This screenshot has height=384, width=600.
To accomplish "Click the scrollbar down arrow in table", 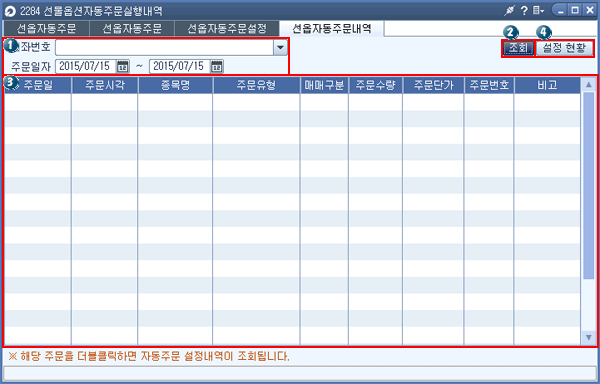I will click(589, 337).
